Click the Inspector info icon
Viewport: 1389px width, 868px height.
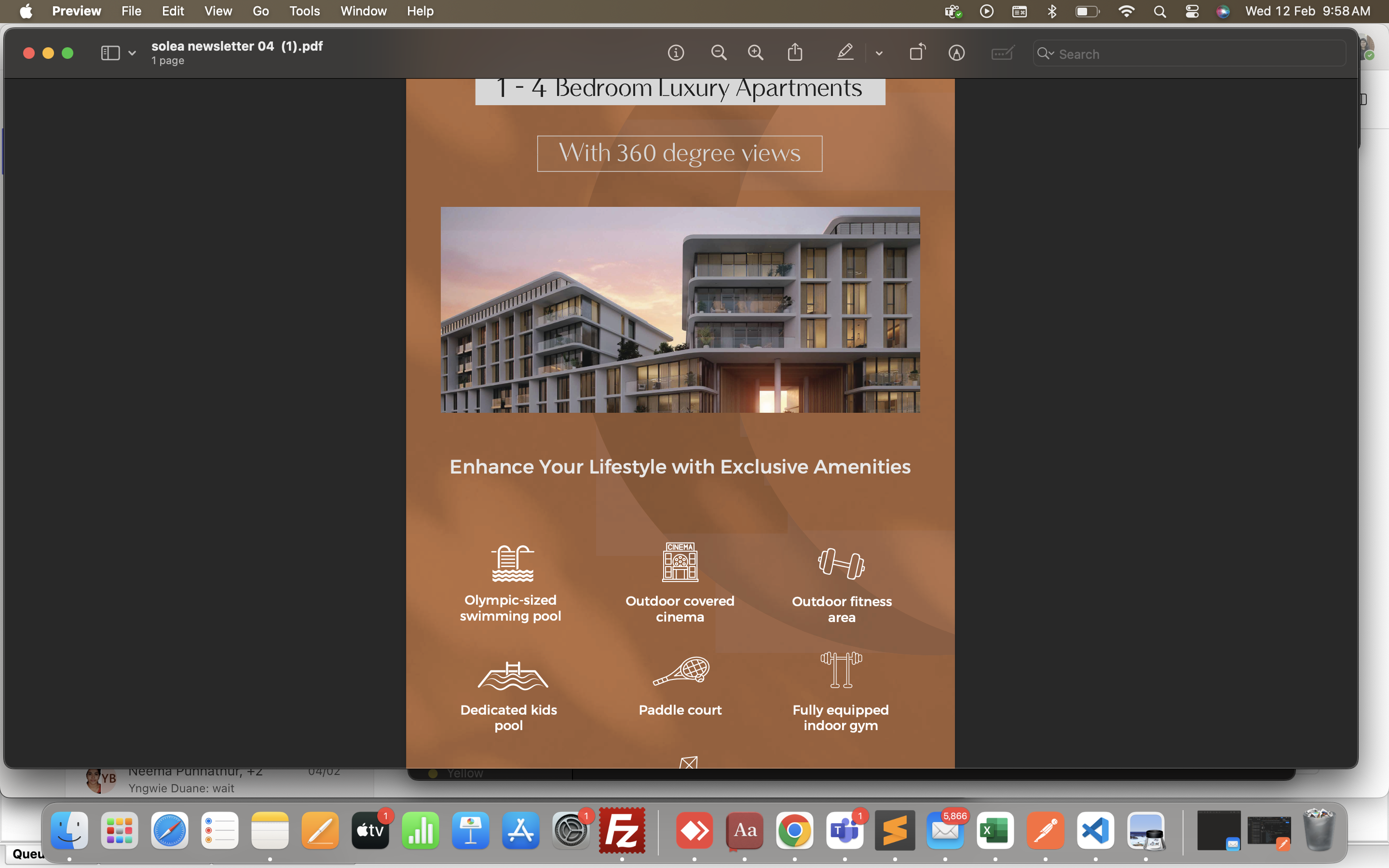pos(676,54)
